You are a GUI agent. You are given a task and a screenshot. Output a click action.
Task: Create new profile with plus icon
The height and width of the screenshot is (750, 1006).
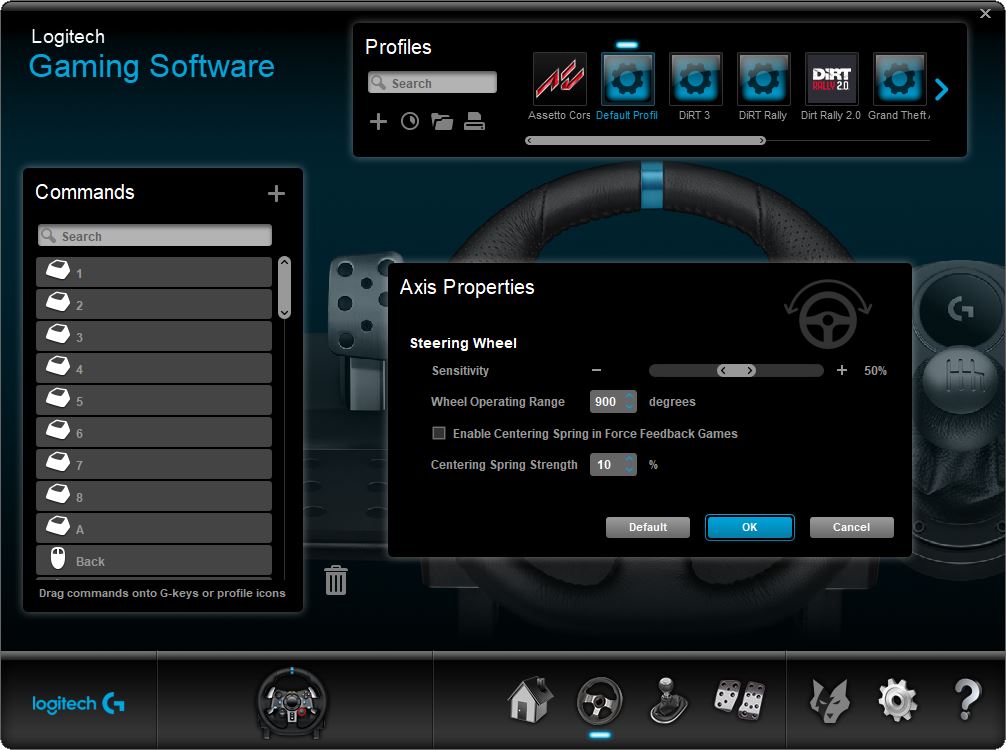click(379, 121)
